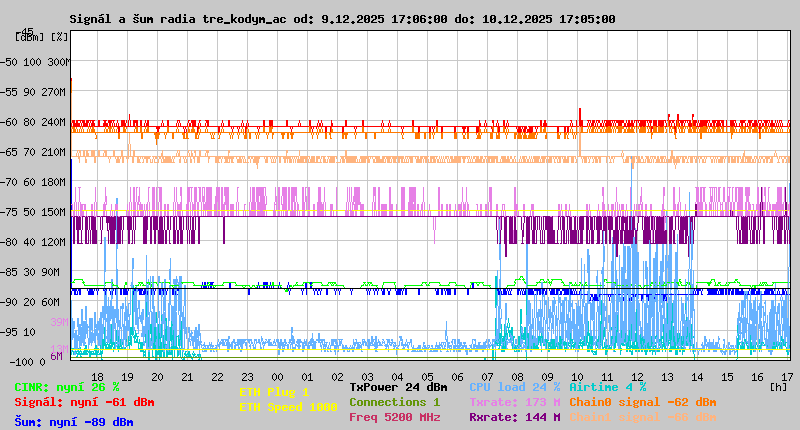Screen dimensions: 800x430
Task: Select the Txrate 173 M legend entry
Action: coord(514,402)
